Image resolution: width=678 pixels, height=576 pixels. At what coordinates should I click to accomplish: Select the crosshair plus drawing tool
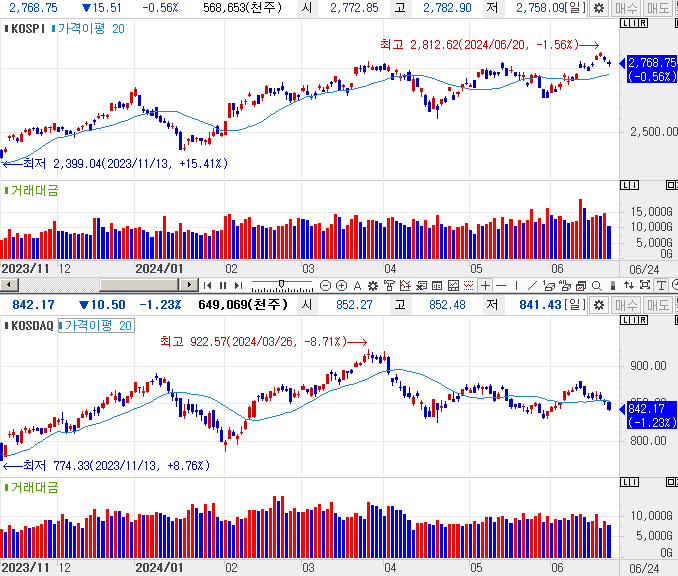[x=486, y=285]
